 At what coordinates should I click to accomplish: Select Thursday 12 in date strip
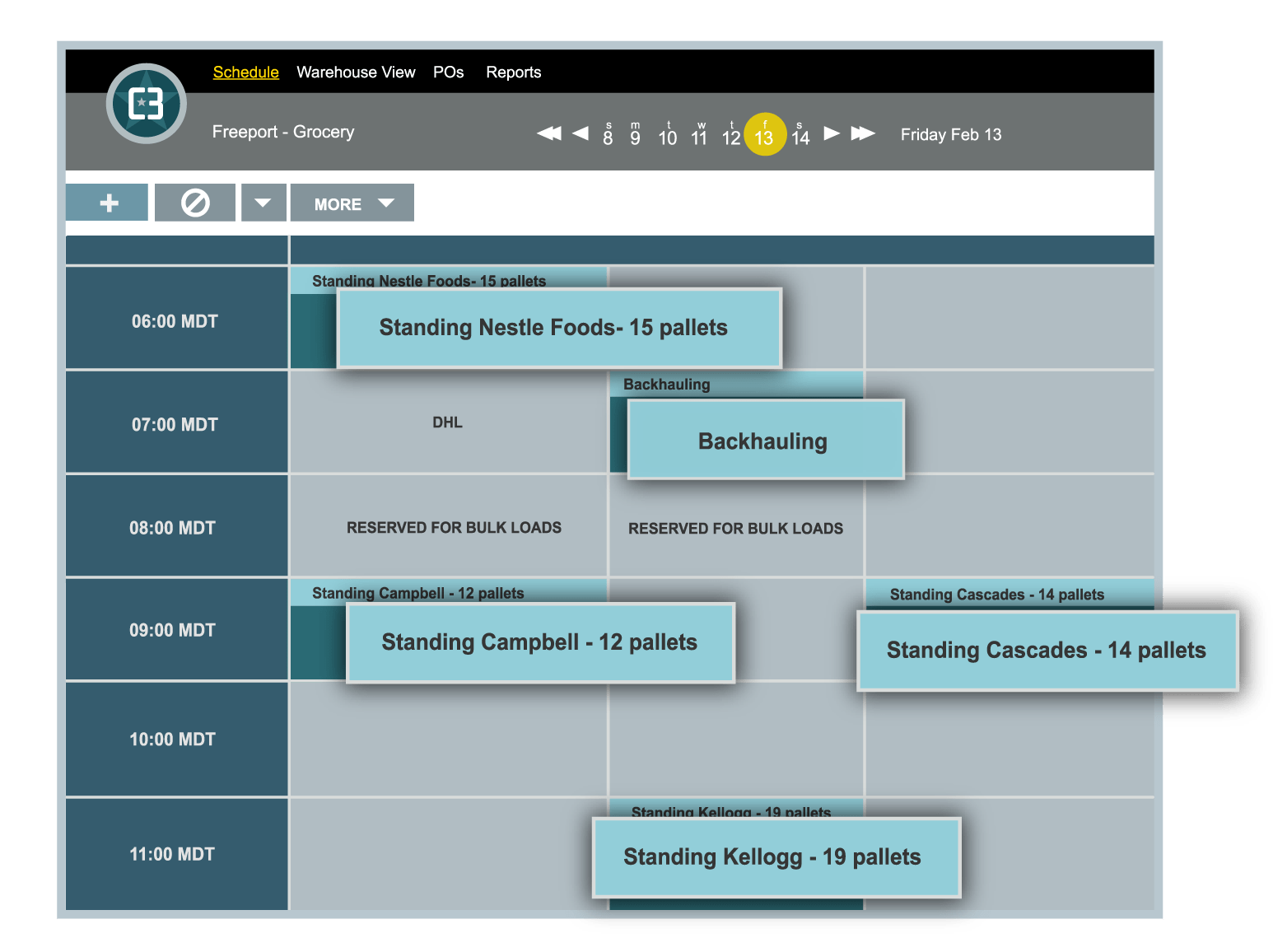[x=731, y=134]
